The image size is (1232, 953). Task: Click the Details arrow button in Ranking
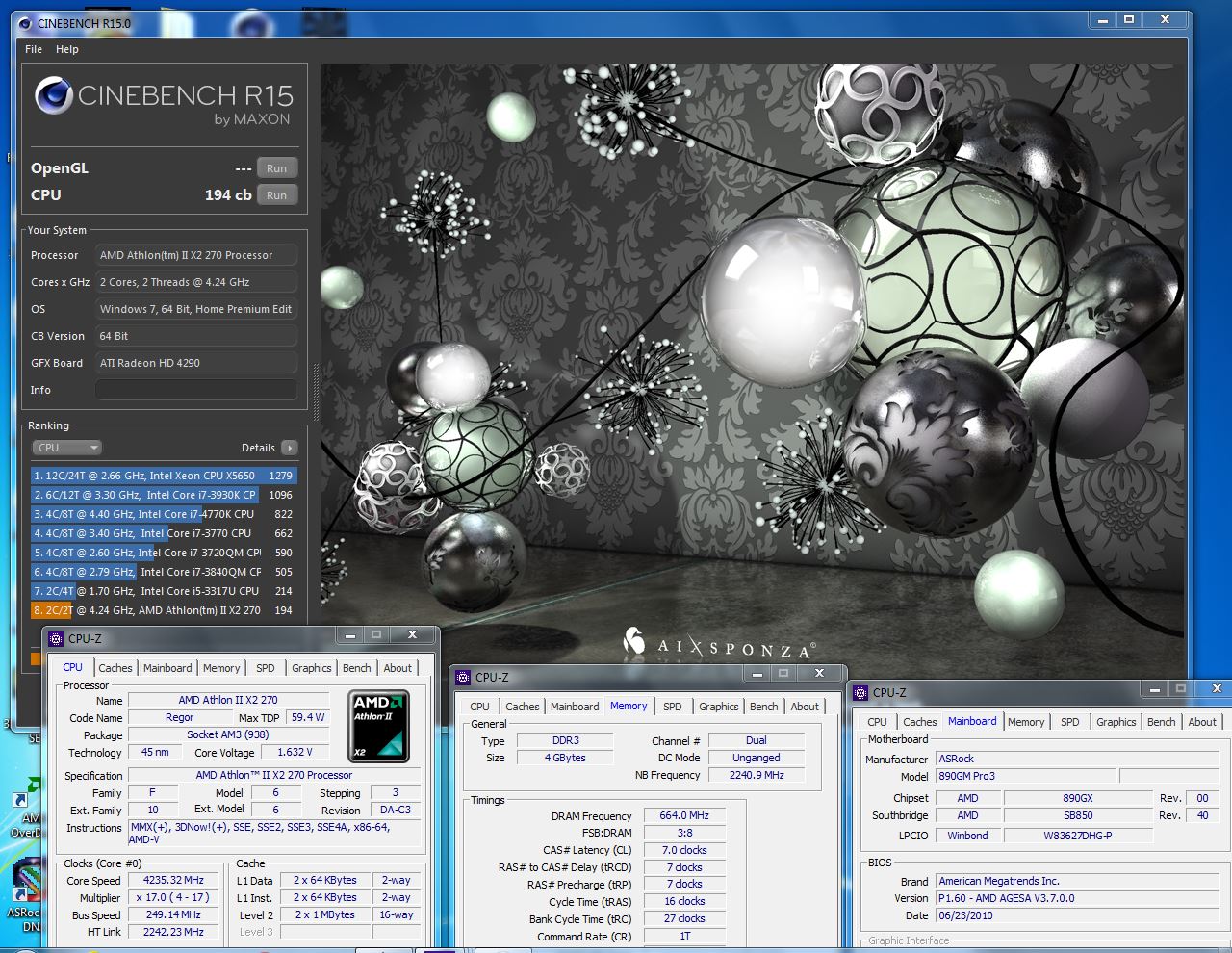click(290, 448)
